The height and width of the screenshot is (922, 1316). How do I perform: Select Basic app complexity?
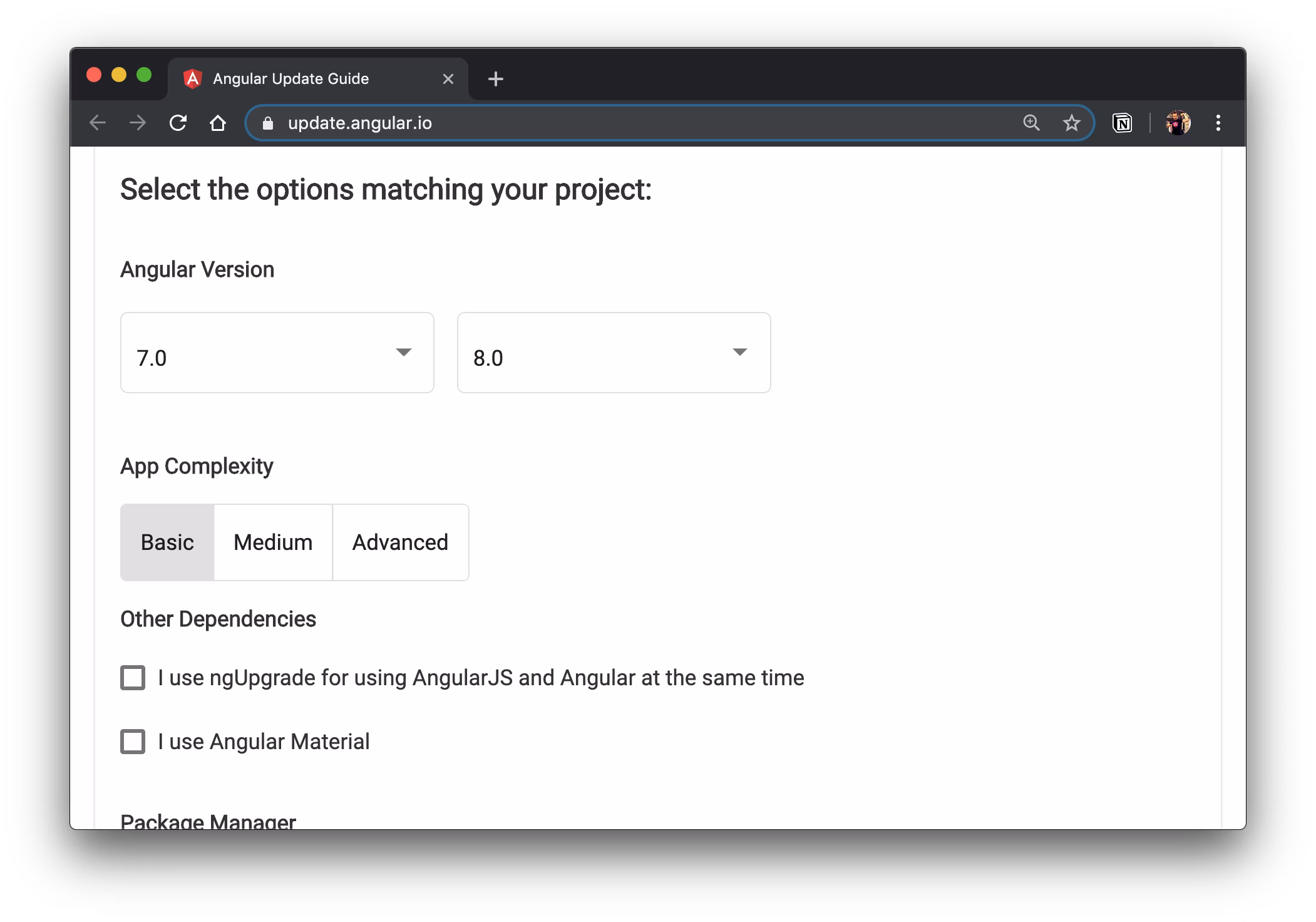(167, 542)
